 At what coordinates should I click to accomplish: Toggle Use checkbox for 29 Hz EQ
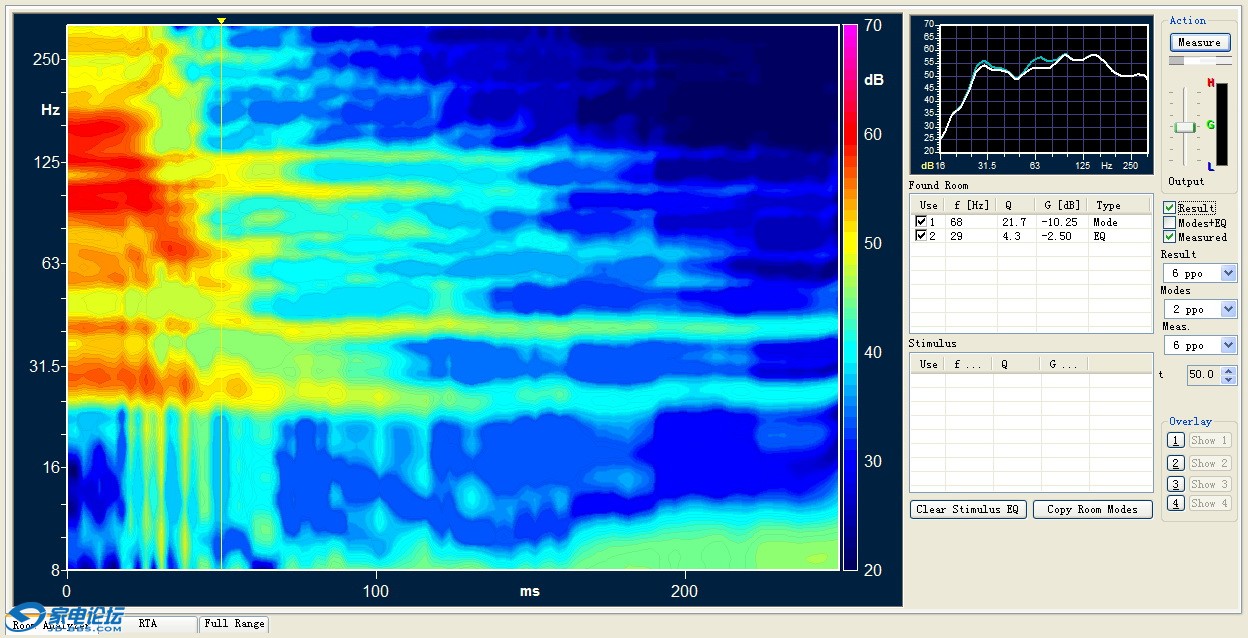pos(921,236)
